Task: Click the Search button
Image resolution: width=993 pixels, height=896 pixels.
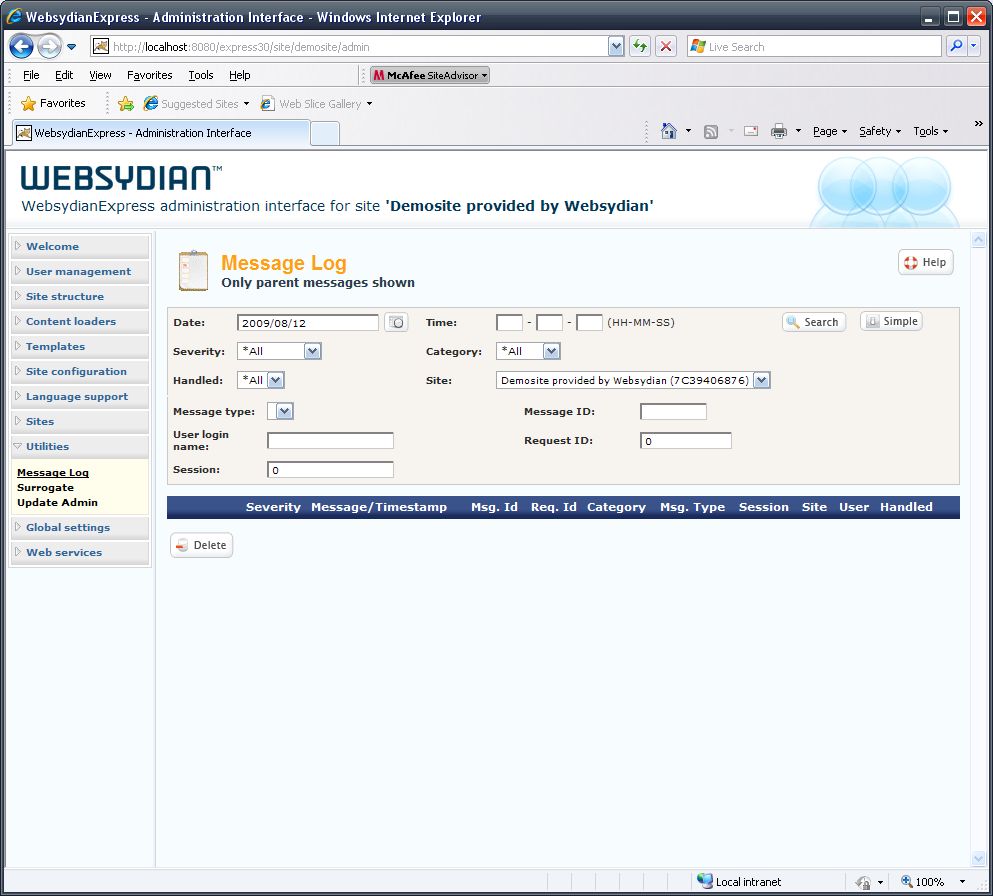Action: pos(814,322)
